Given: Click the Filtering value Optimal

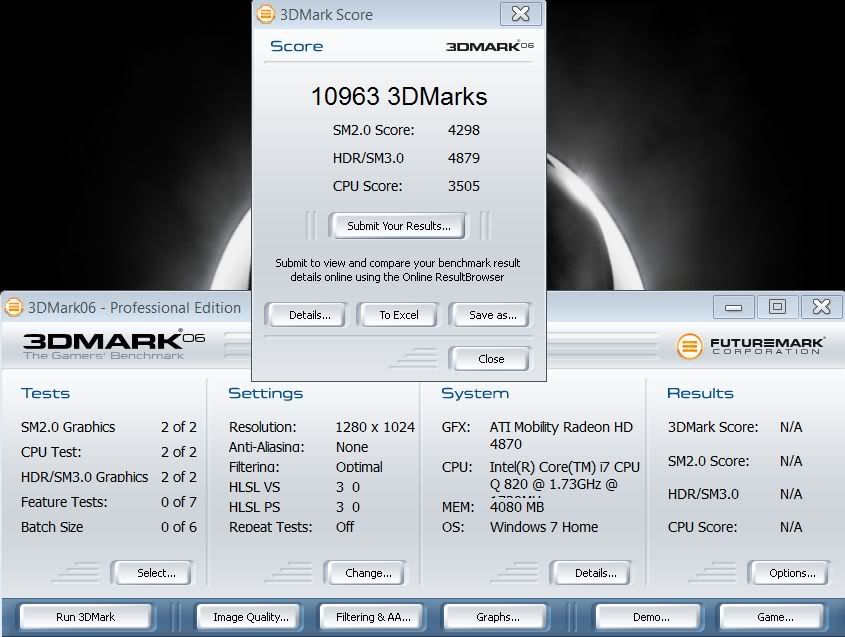Looking at the screenshot, I should [359, 467].
